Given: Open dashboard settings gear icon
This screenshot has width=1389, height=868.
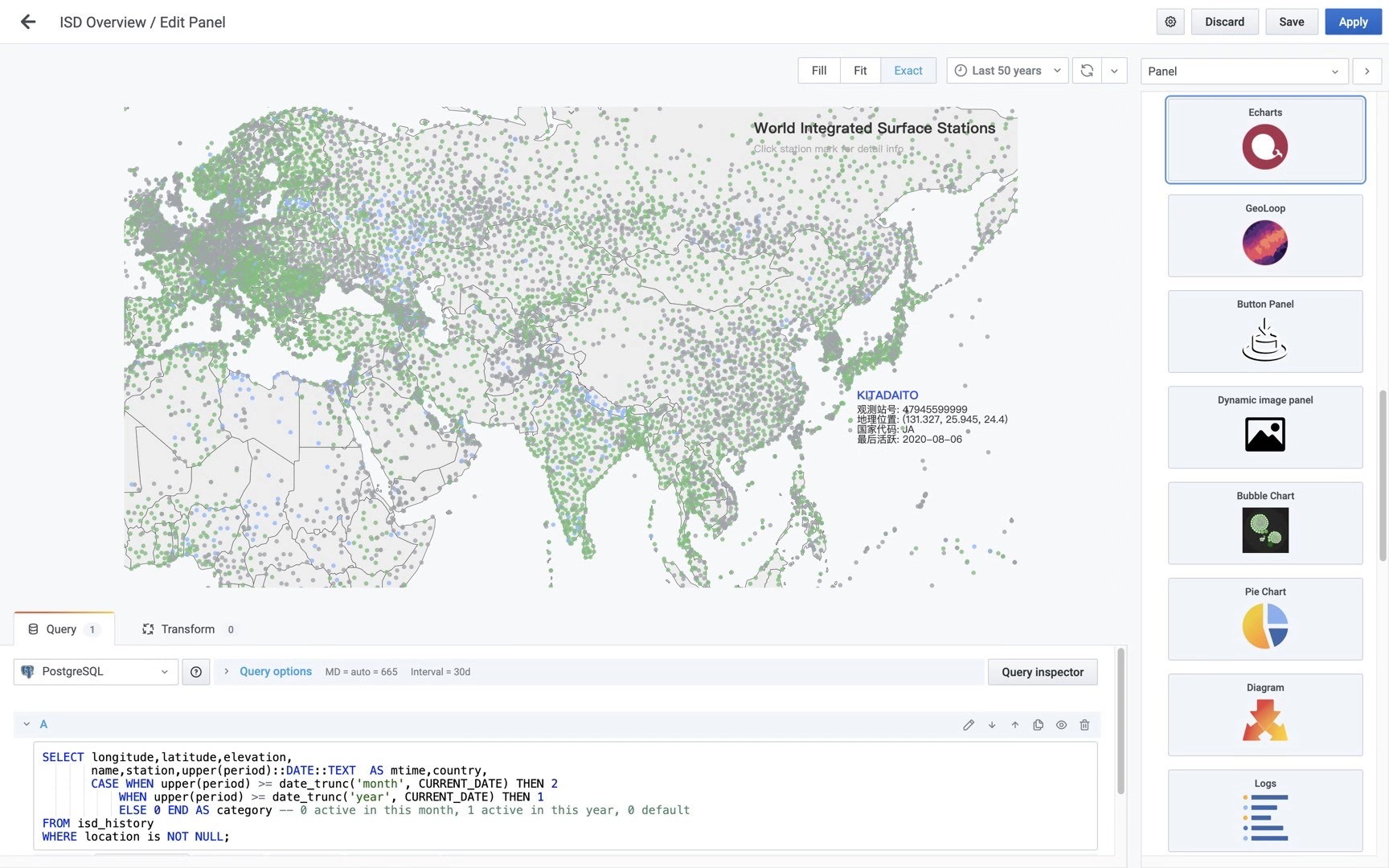Looking at the screenshot, I should (x=1170, y=22).
